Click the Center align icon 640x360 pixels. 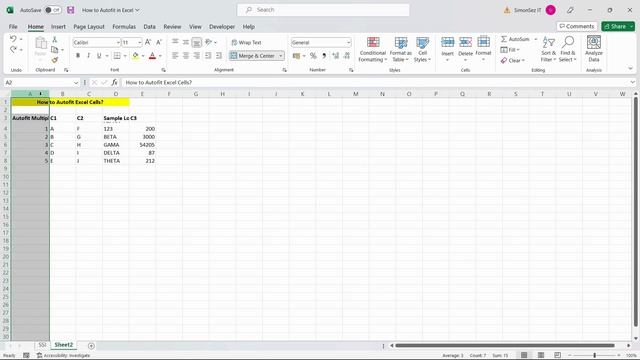[x=186, y=56]
